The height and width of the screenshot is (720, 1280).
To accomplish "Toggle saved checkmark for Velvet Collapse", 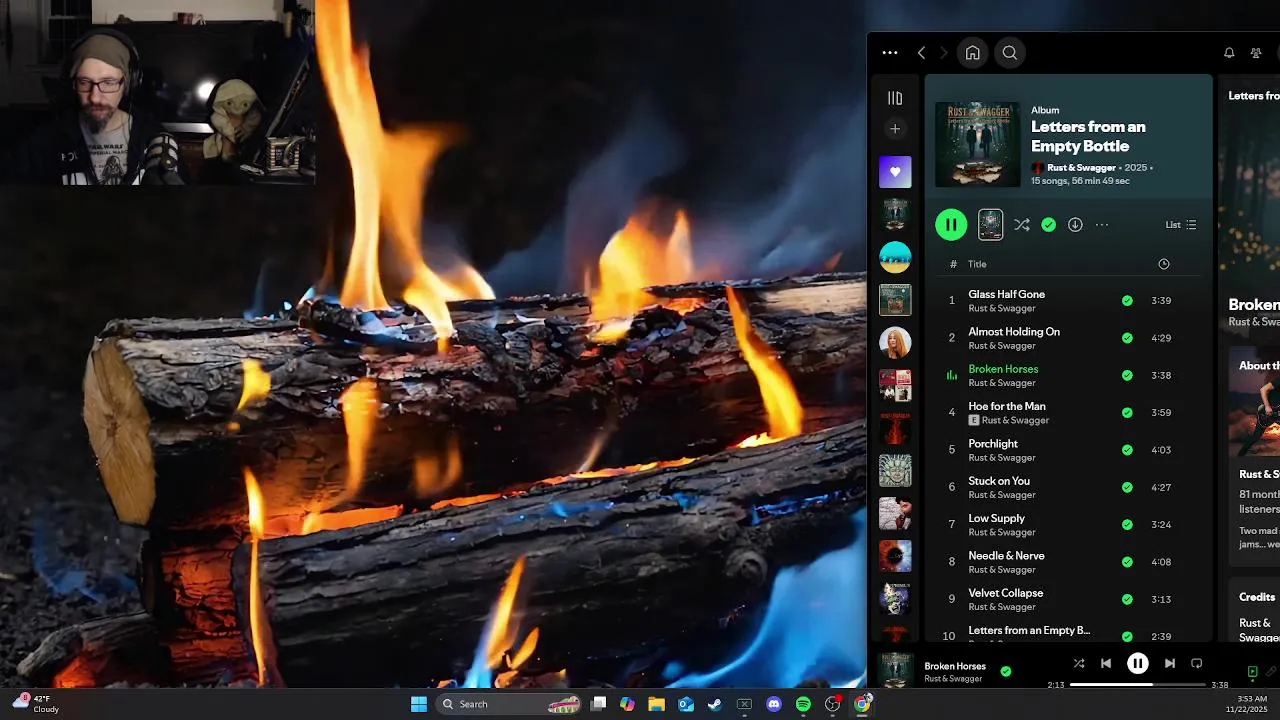I will pyautogui.click(x=1127, y=600).
